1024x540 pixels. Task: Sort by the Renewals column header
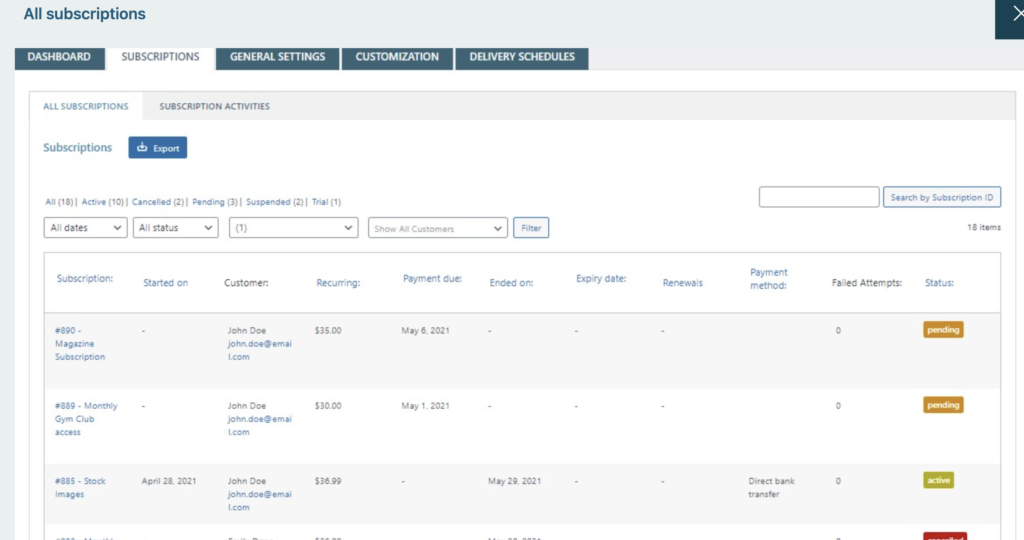682,283
